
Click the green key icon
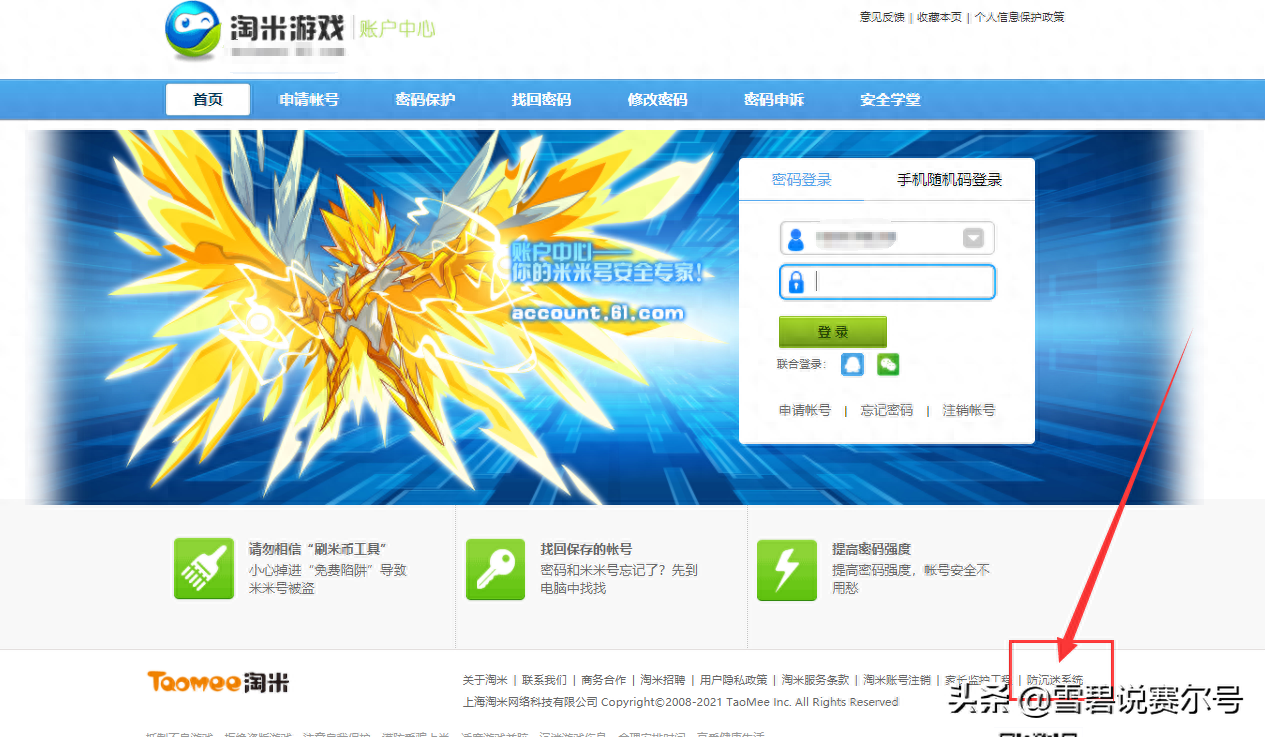tap(495, 569)
